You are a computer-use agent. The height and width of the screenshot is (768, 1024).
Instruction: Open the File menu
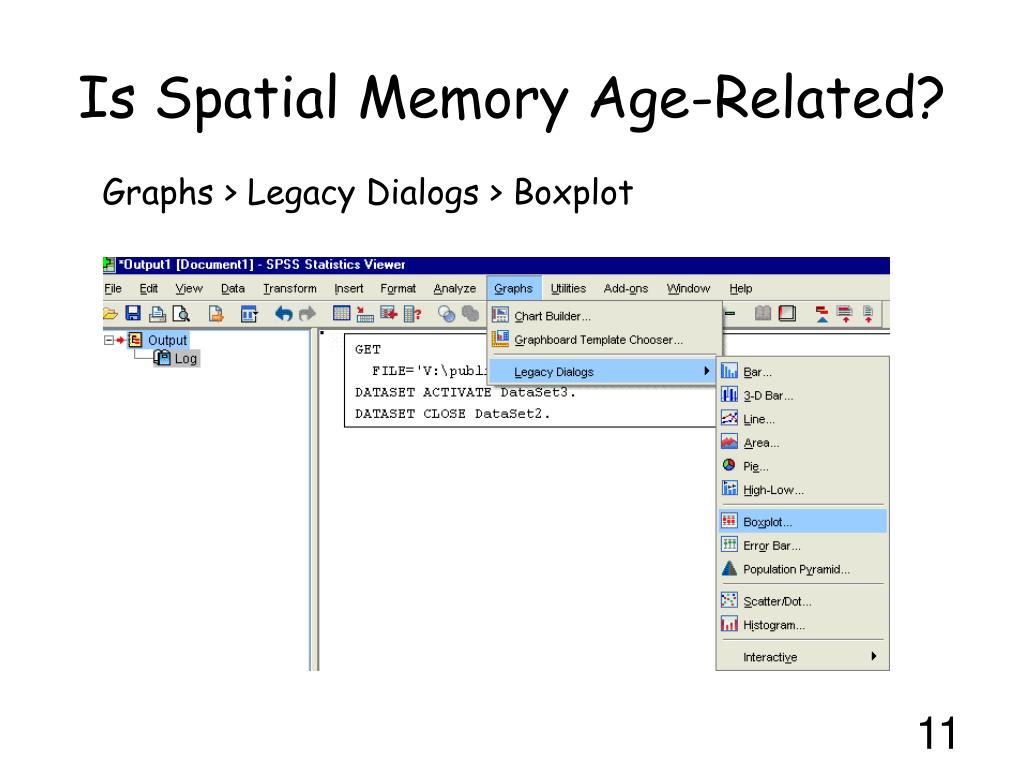click(113, 288)
